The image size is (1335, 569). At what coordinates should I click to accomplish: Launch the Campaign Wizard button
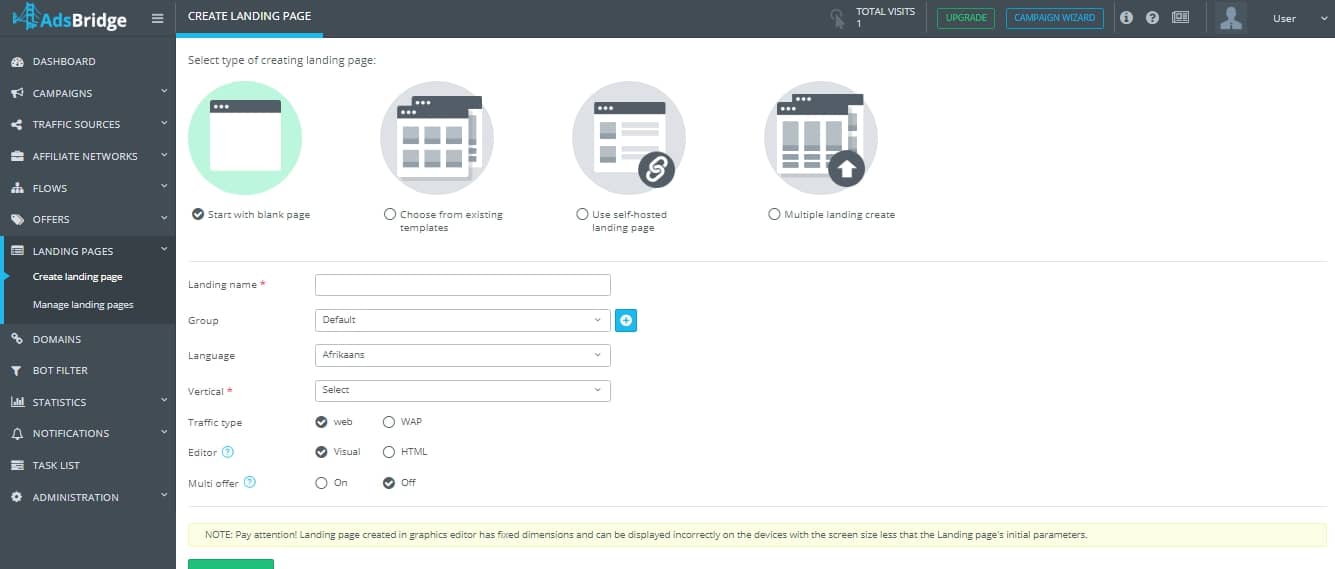(1055, 18)
